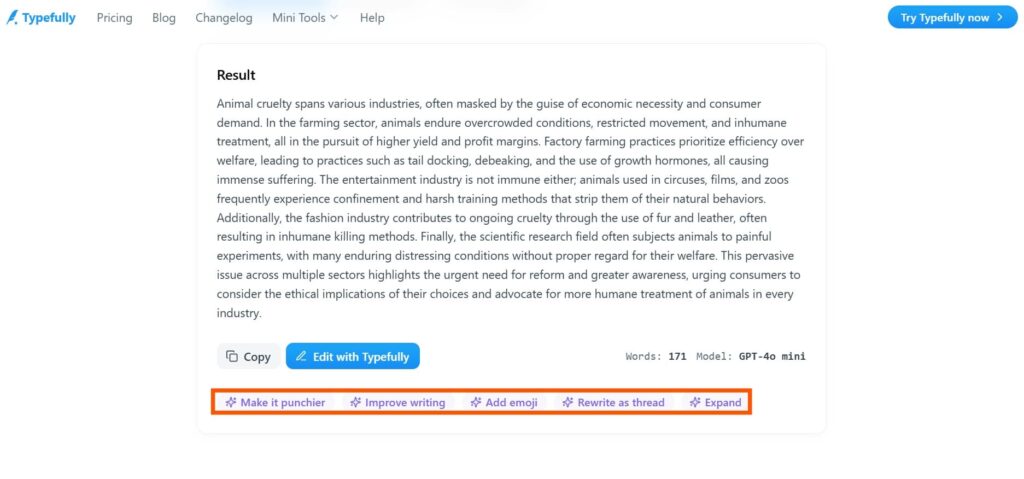Image resolution: width=1024 pixels, height=479 pixels.
Task: Click the copy icon in Copy button
Action: click(232, 356)
